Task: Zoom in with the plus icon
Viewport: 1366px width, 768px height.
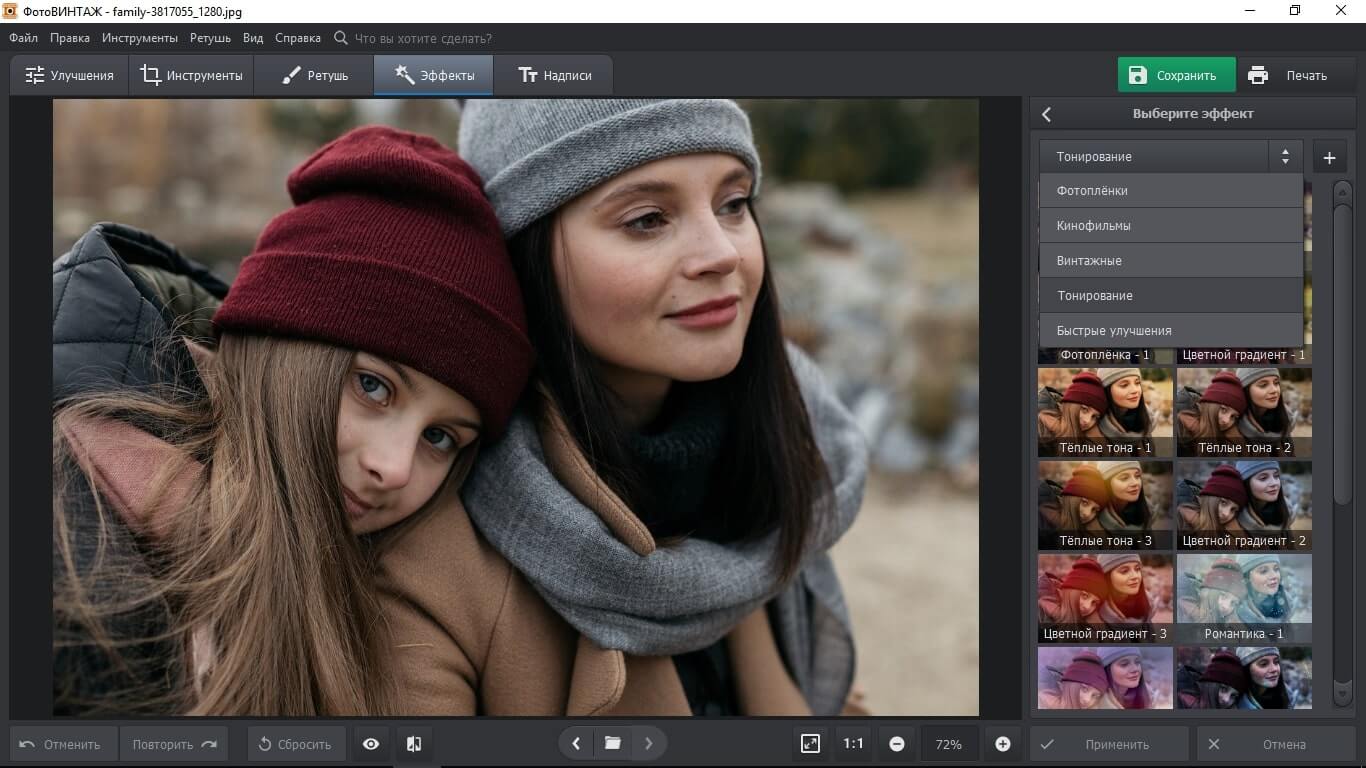Action: click(x=1002, y=744)
